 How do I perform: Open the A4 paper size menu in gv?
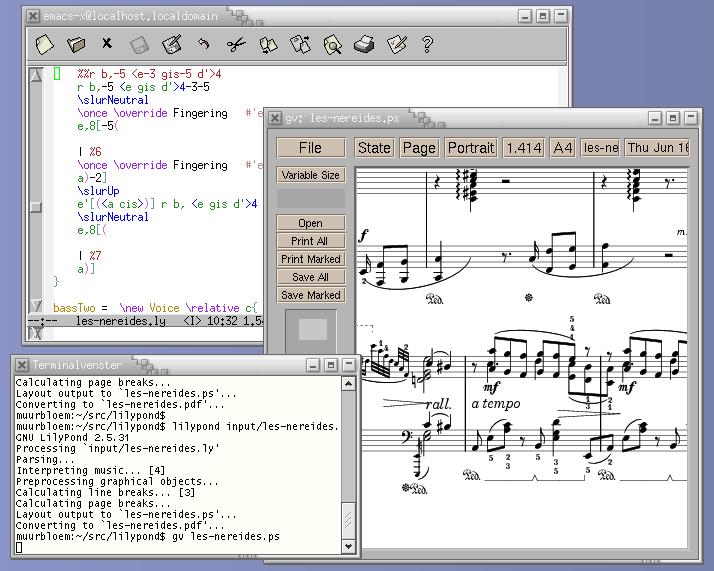563,148
